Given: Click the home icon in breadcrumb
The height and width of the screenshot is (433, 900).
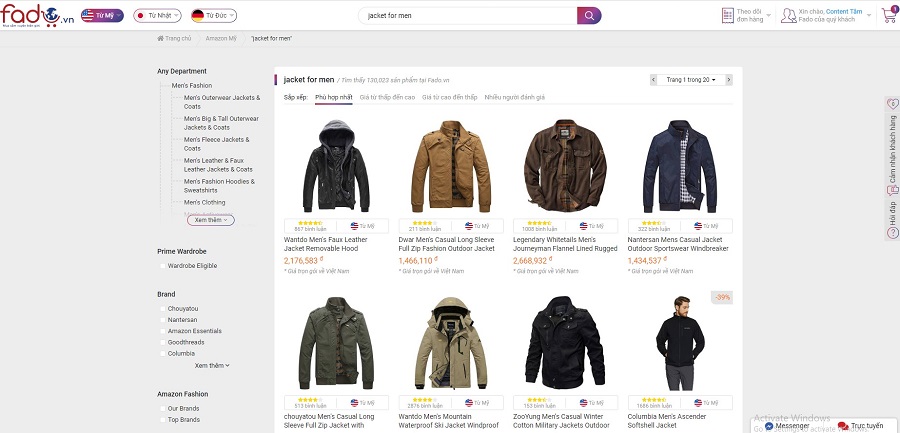Looking at the screenshot, I should (x=161, y=38).
